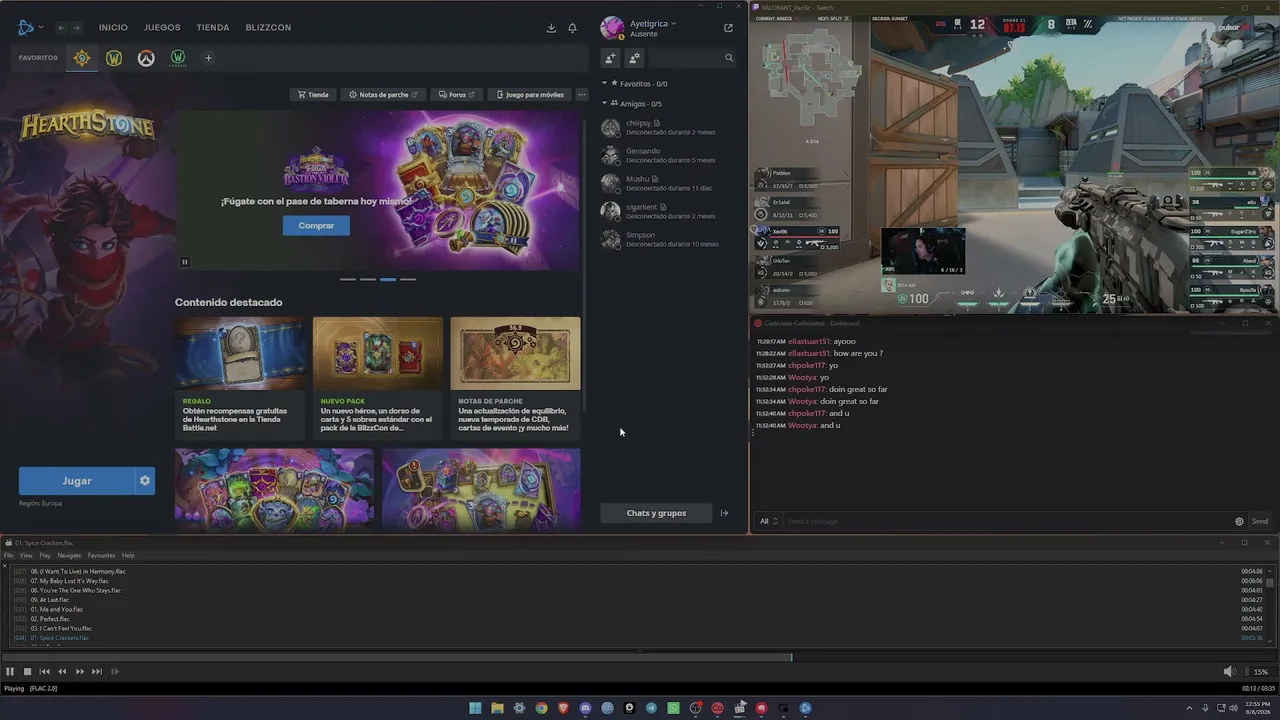
Task: Open the REGALO free rewards card
Action: pyautogui.click(x=240, y=378)
